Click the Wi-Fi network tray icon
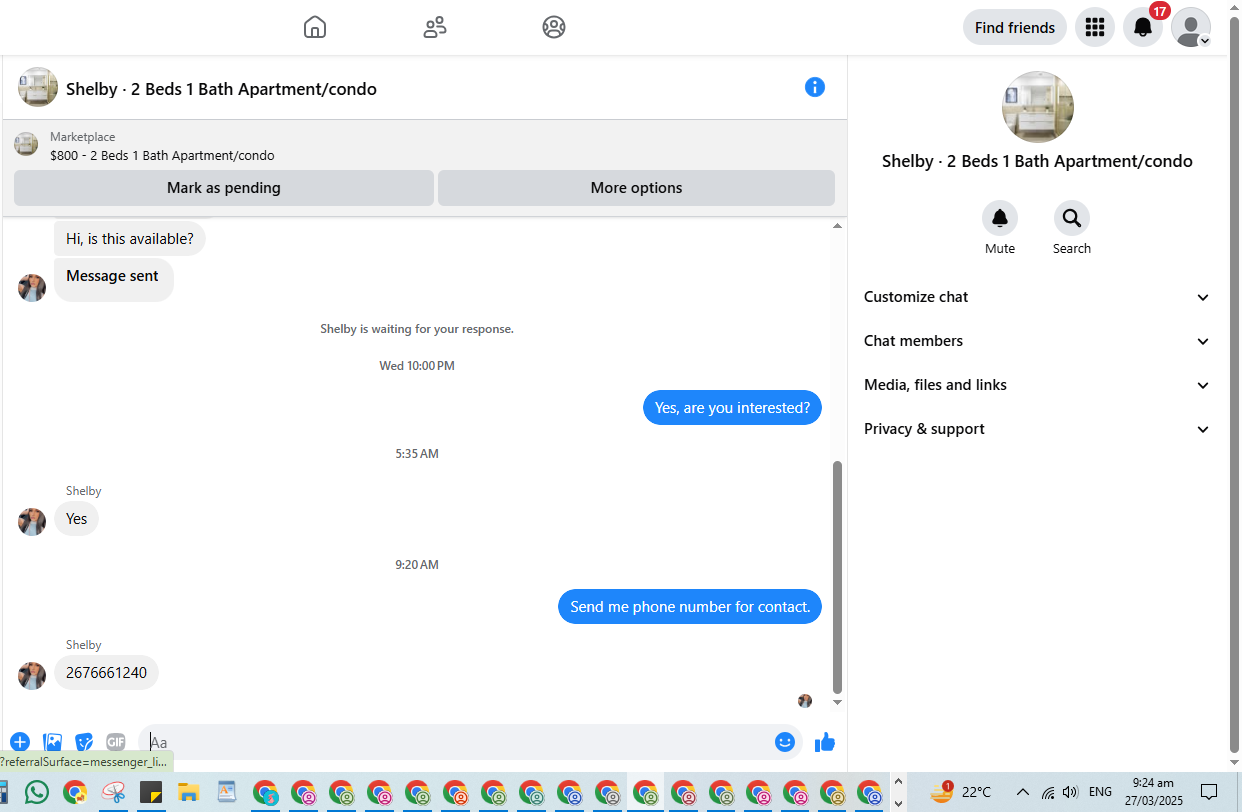Image resolution: width=1242 pixels, height=812 pixels. (x=1048, y=792)
